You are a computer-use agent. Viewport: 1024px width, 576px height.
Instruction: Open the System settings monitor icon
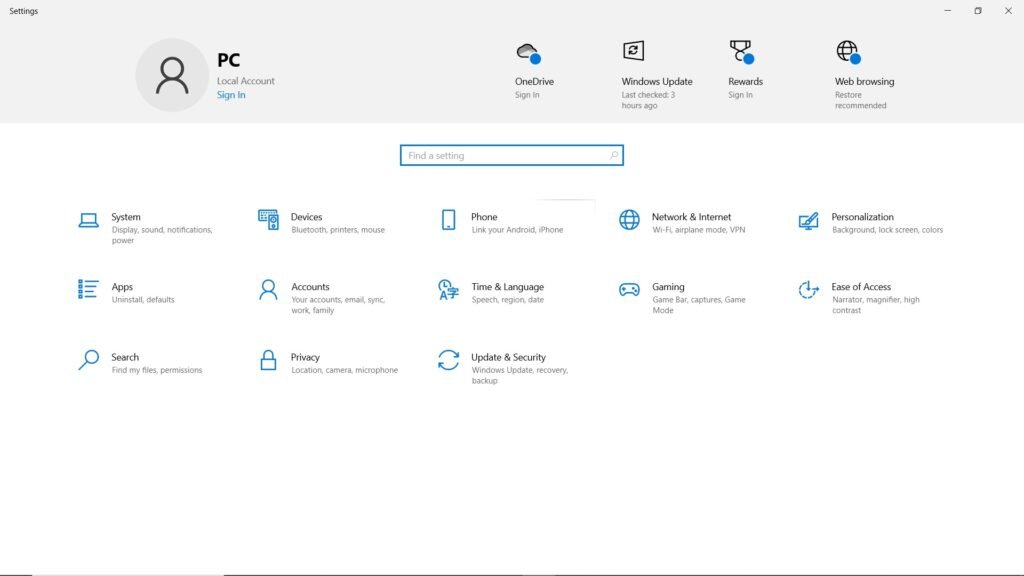click(88, 221)
